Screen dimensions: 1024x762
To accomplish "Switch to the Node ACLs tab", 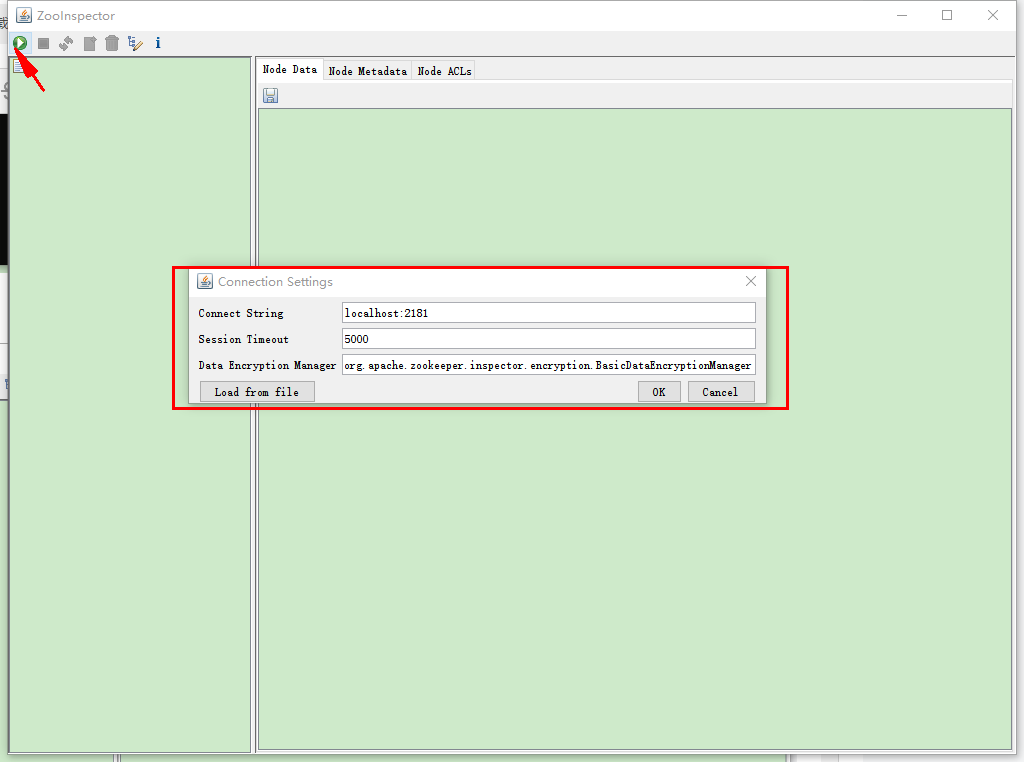I will (444, 71).
